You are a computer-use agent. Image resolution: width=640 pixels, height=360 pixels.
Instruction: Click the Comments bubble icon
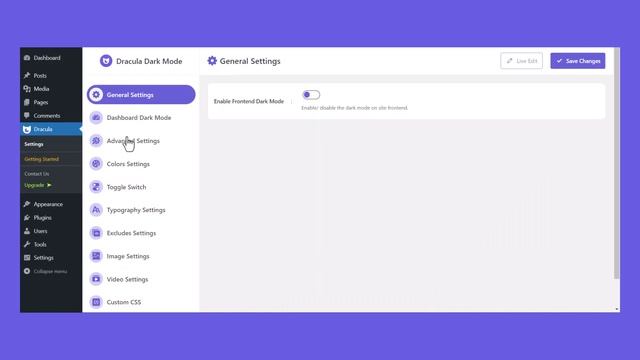coord(27,116)
